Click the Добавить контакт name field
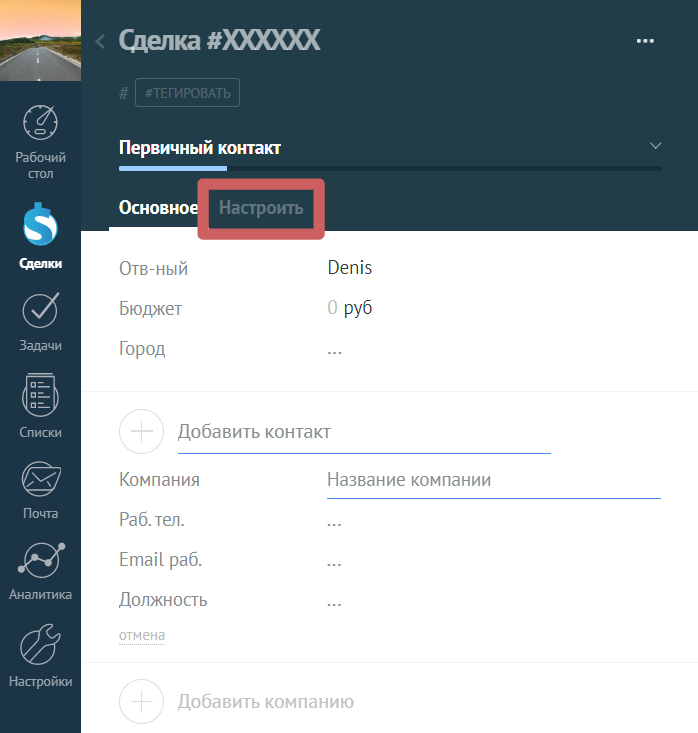The height and width of the screenshot is (733, 698). tap(364, 432)
